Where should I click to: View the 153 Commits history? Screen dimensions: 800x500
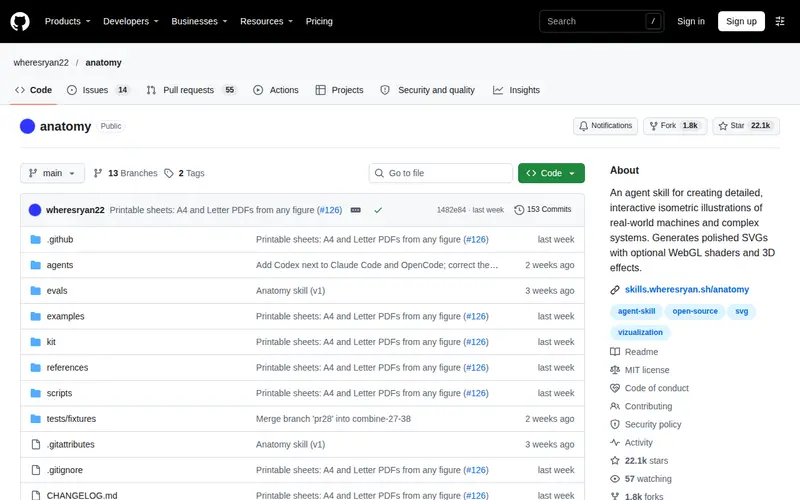[x=543, y=210]
